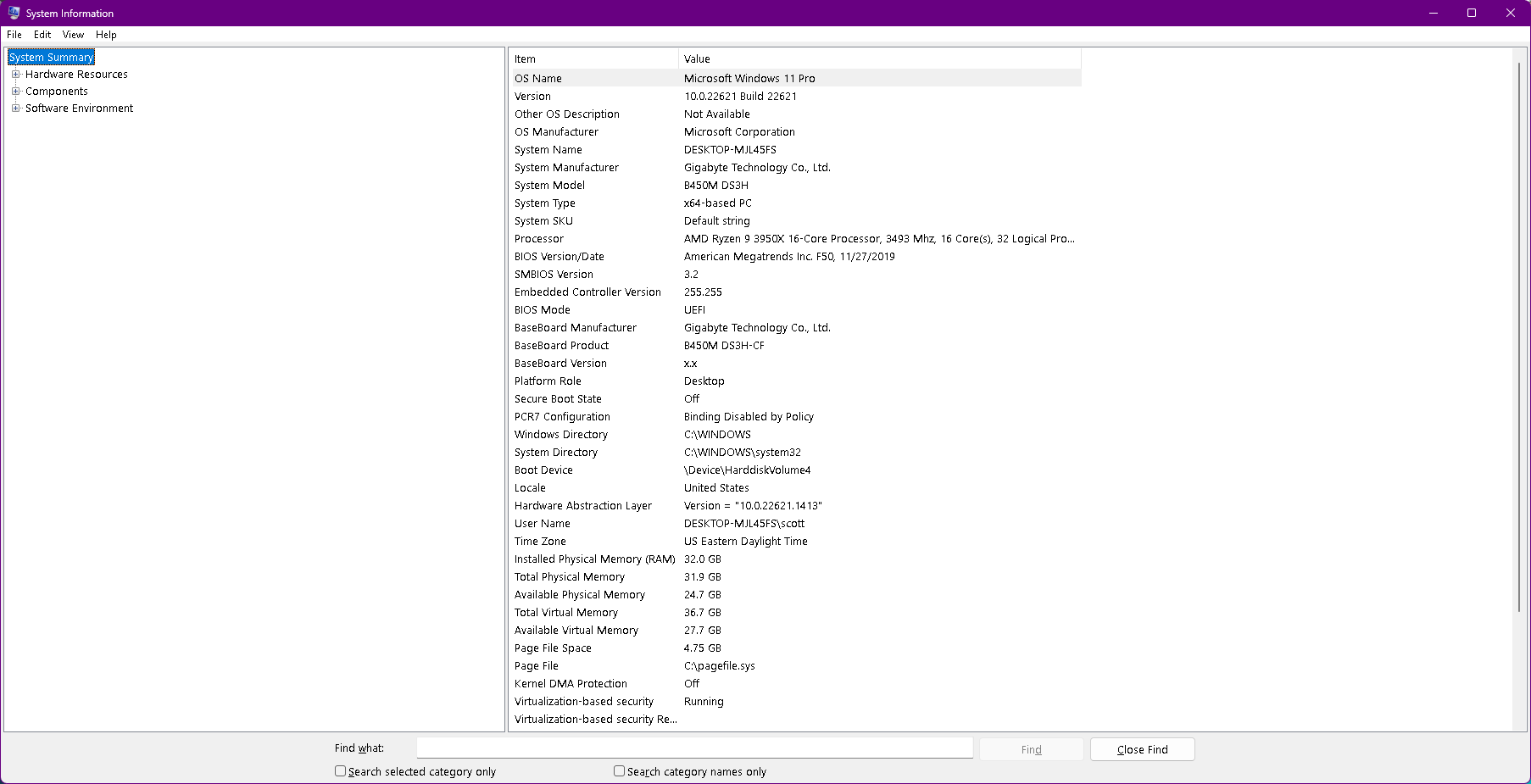The width and height of the screenshot is (1531, 784).
Task: Select the BaseBoard Product row
Action: (x=795, y=345)
